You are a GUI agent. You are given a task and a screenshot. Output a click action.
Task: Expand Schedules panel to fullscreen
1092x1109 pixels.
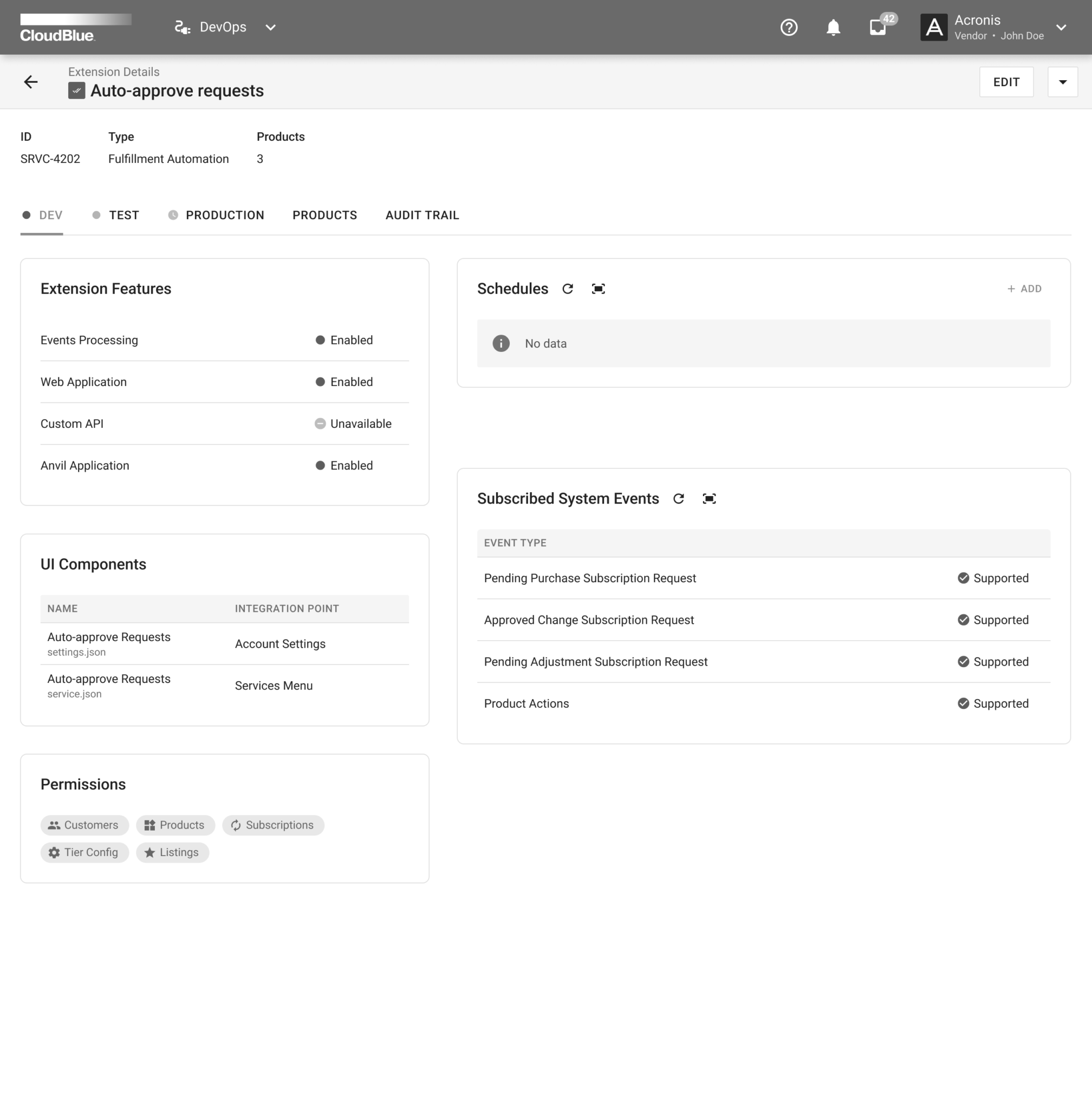[x=598, y=289]
